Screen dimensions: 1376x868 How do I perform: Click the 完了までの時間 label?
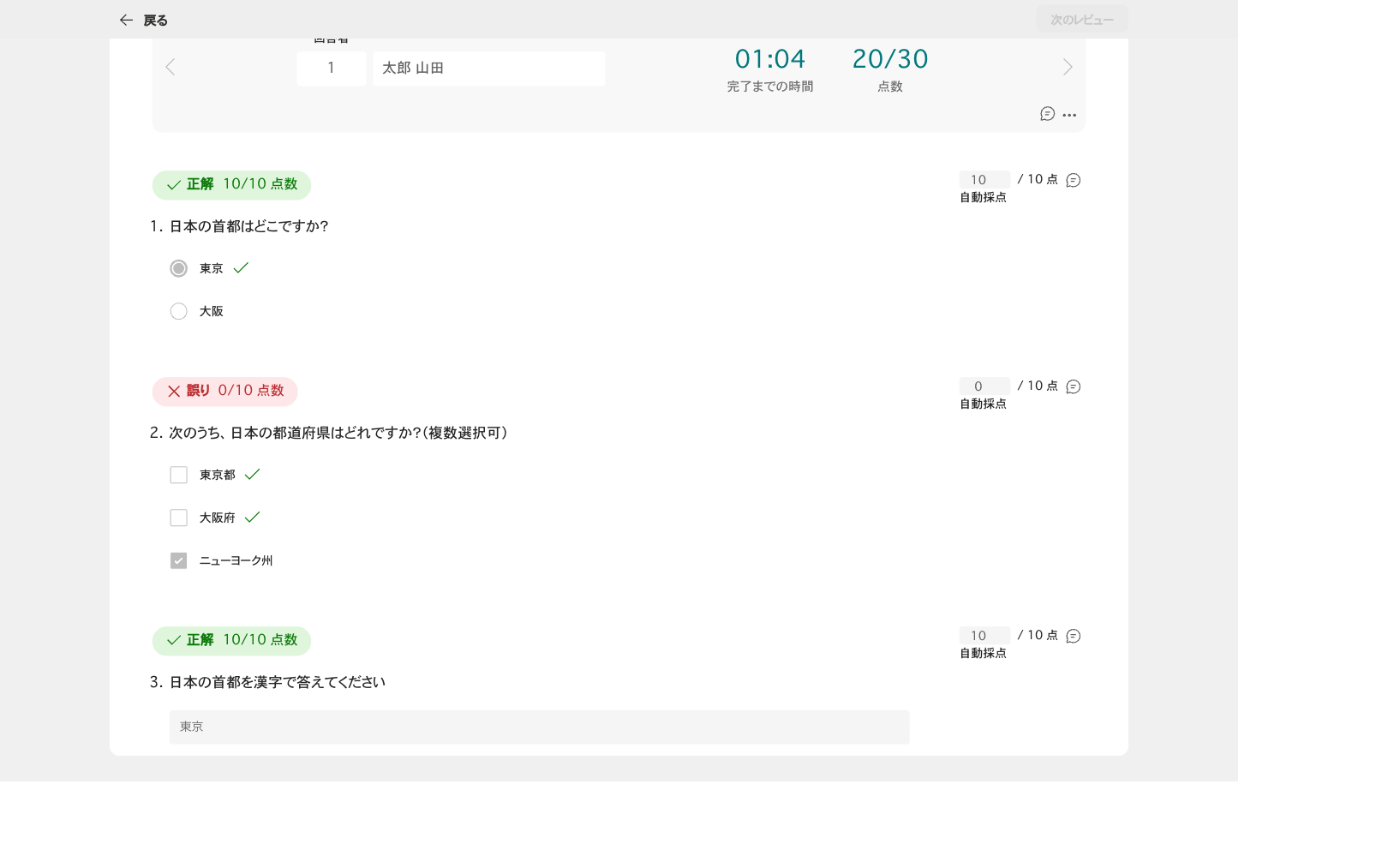click(x=770, y=87)
